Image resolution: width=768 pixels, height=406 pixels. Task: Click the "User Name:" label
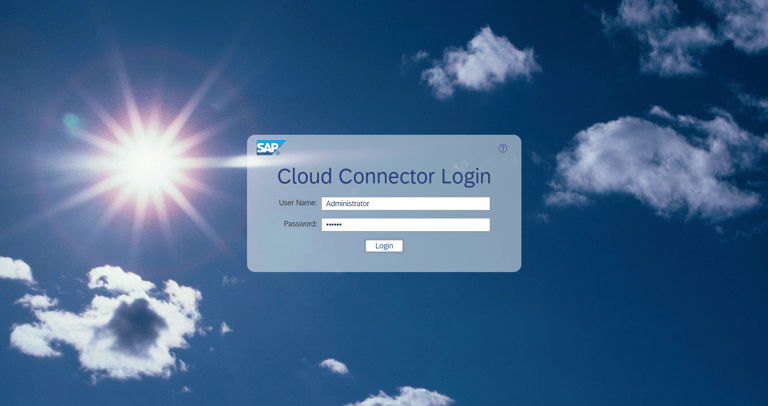point(298,203)
